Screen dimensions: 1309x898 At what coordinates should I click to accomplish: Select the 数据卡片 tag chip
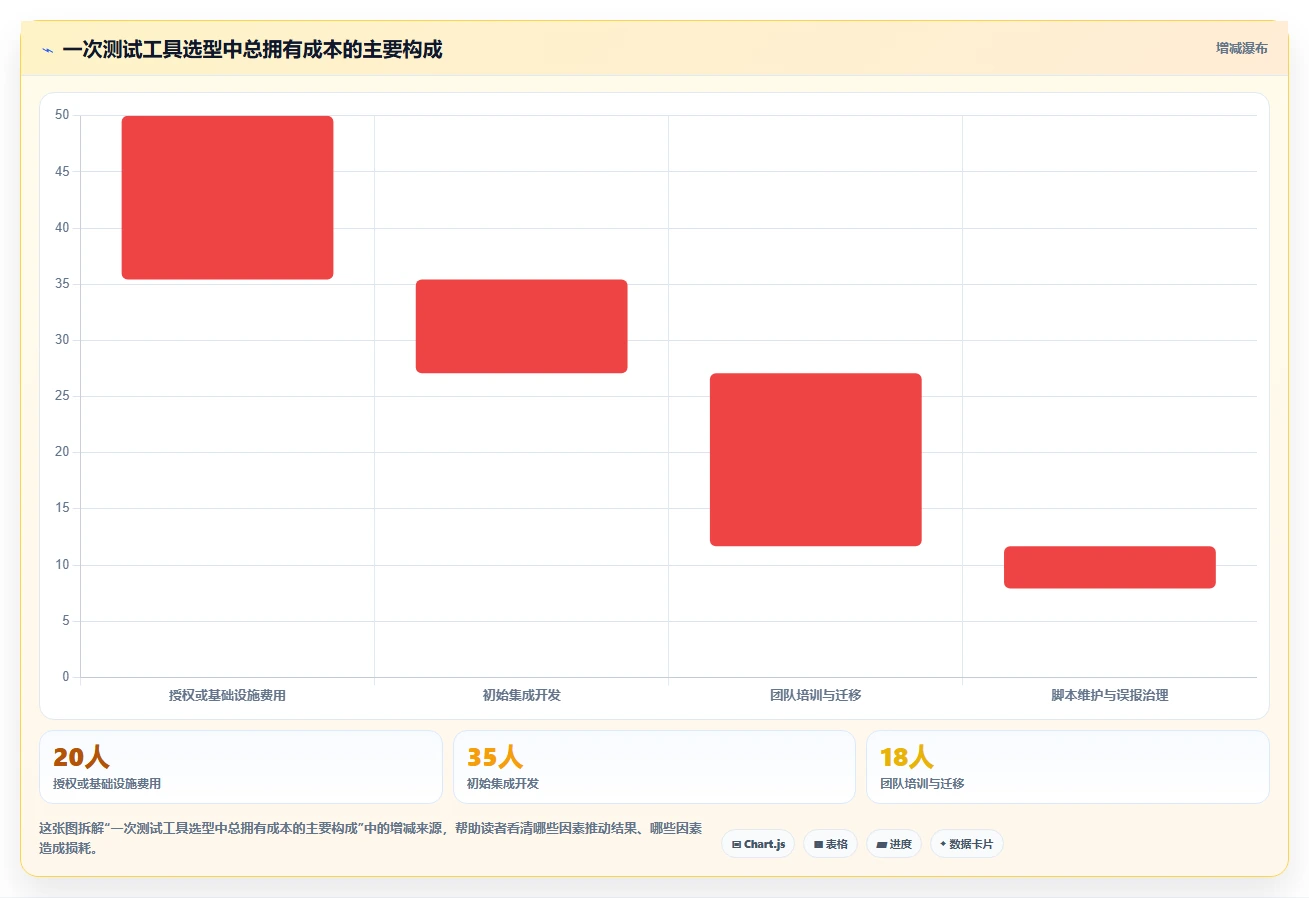pyautogui.click(x=966, y=844)
